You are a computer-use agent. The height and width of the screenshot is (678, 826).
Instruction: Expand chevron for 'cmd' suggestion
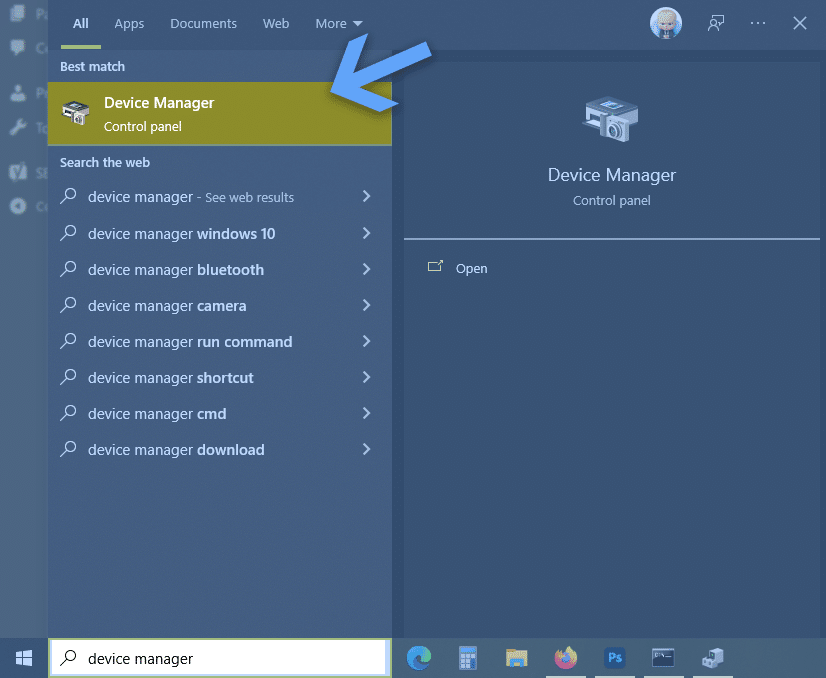pyautogui.click(x=367, y=413)
